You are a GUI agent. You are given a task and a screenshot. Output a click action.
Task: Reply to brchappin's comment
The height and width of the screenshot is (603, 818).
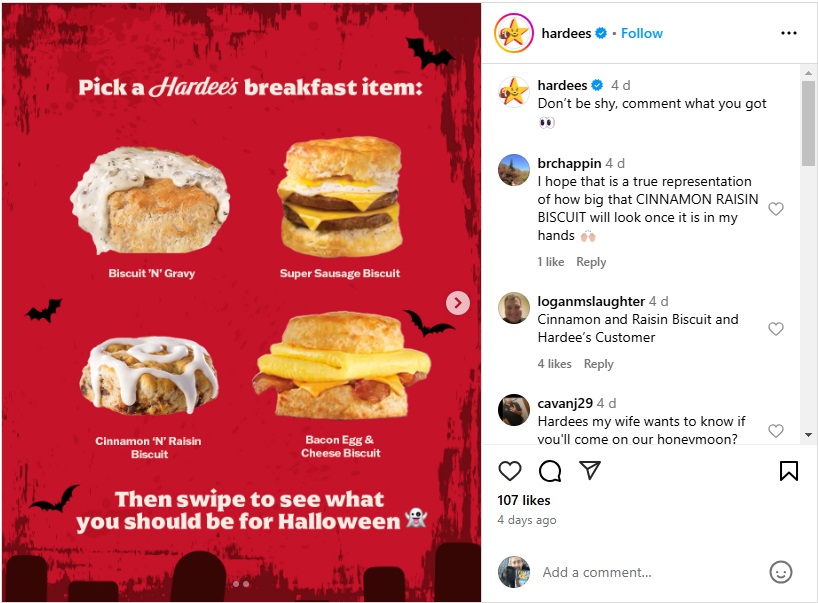coord(591,261)
